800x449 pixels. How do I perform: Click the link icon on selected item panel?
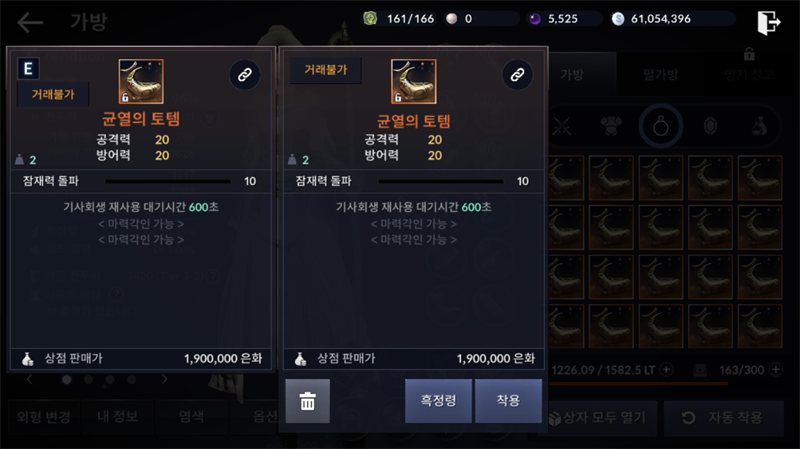(x=517, y=75)
